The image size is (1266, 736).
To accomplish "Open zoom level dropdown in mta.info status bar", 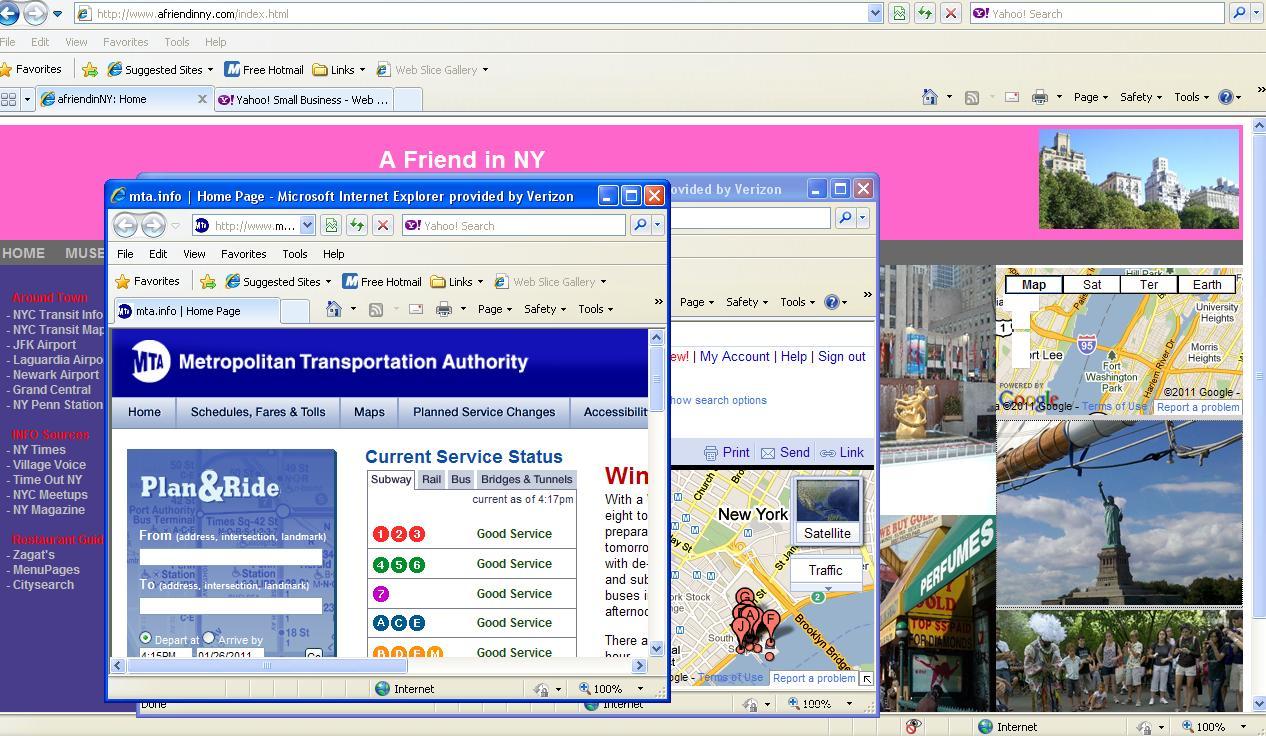I will click(640, 689).
